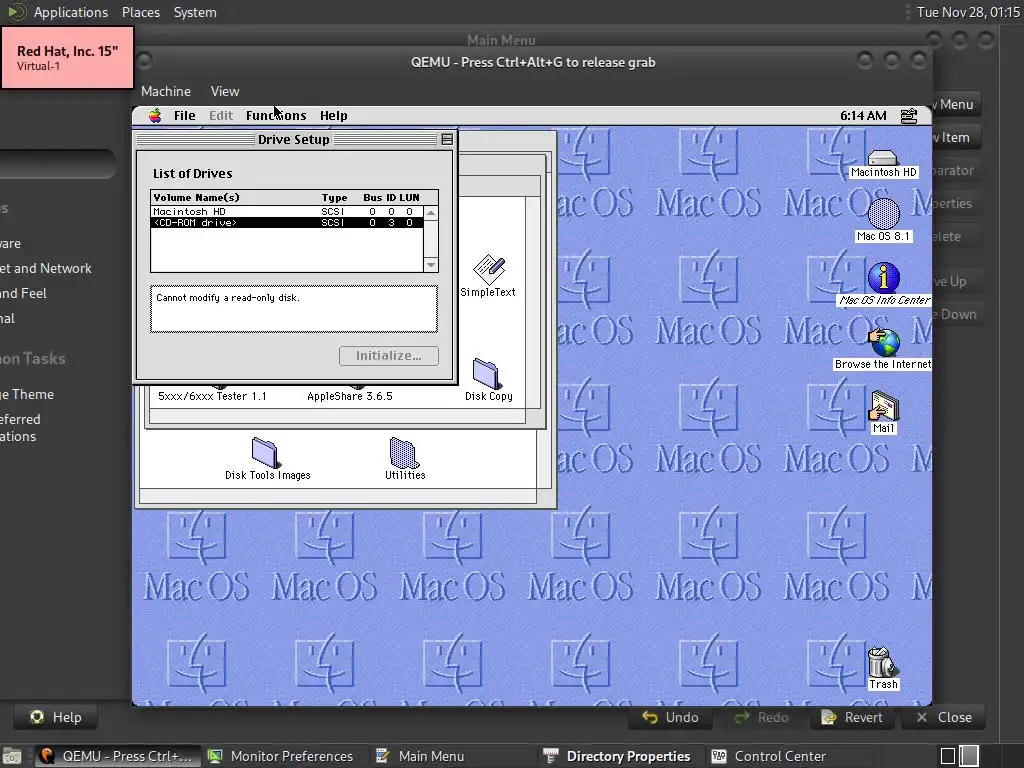The image size is (1024, 768).
Task: Click the Redo button
Action: coord(761,717)
